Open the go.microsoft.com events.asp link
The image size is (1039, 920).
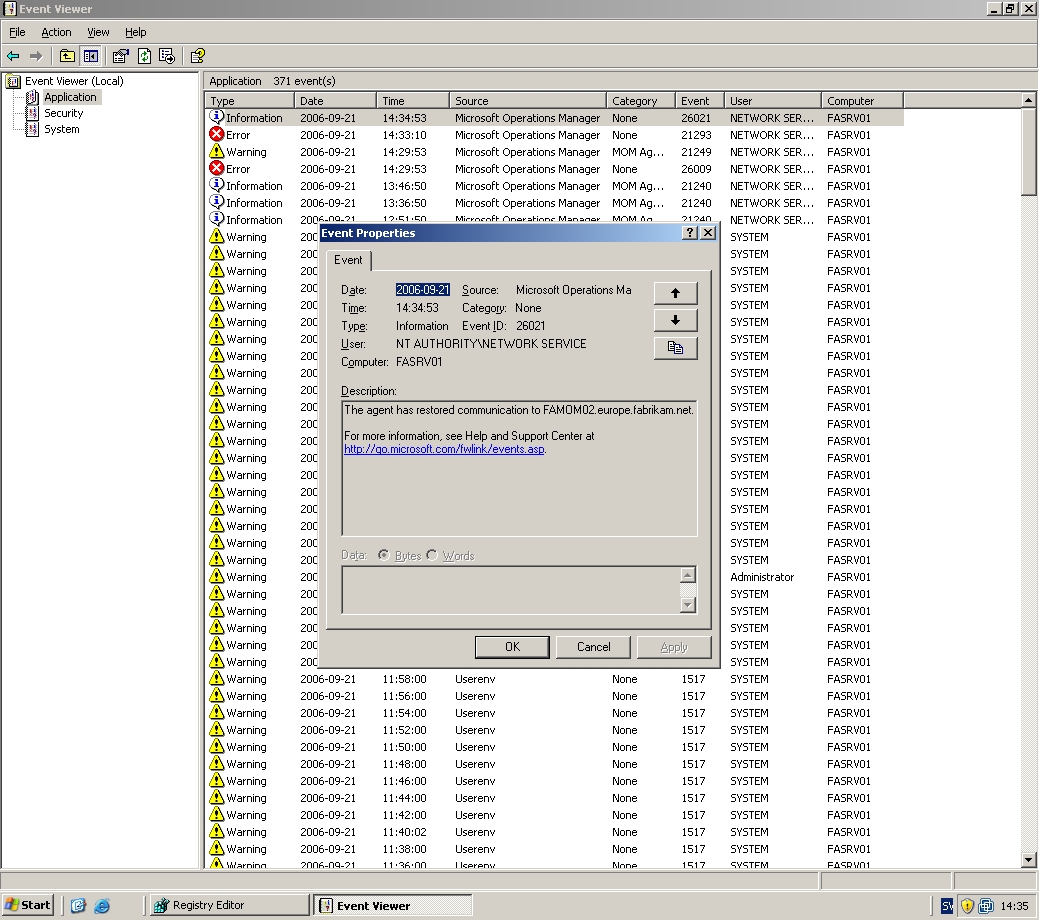pos(444,449)
